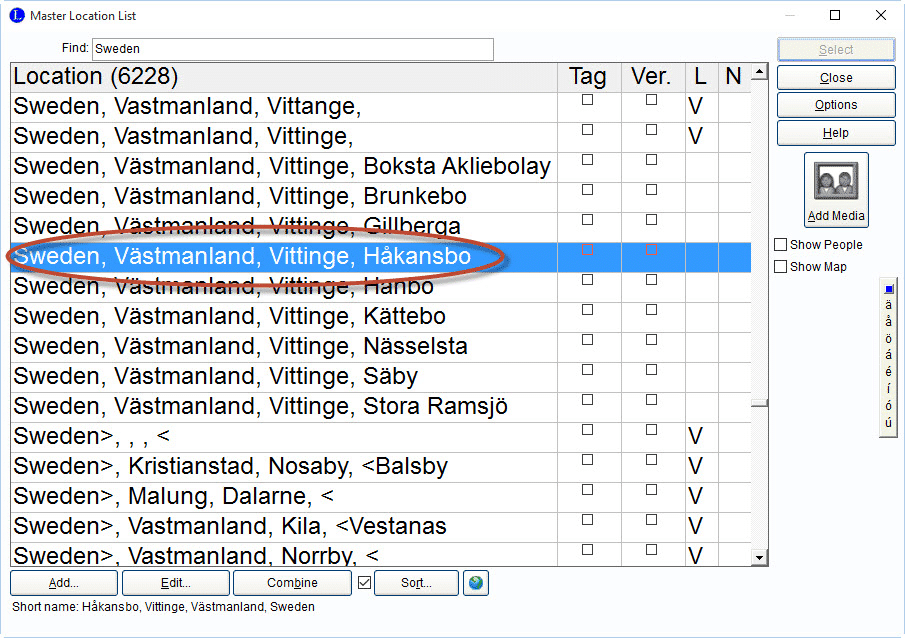Image resolution: width=905 pixels, height=638 pixels.
Task: Select row Vittinge, Gillberga
Action: 380,227
